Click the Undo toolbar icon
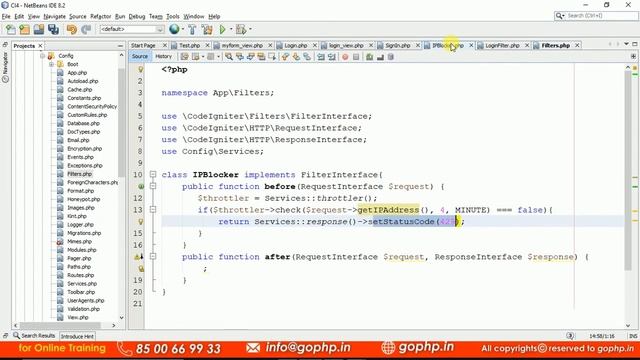Image resolution: width=640 pixels, height=360 pixels. click(x=72, y=29)
